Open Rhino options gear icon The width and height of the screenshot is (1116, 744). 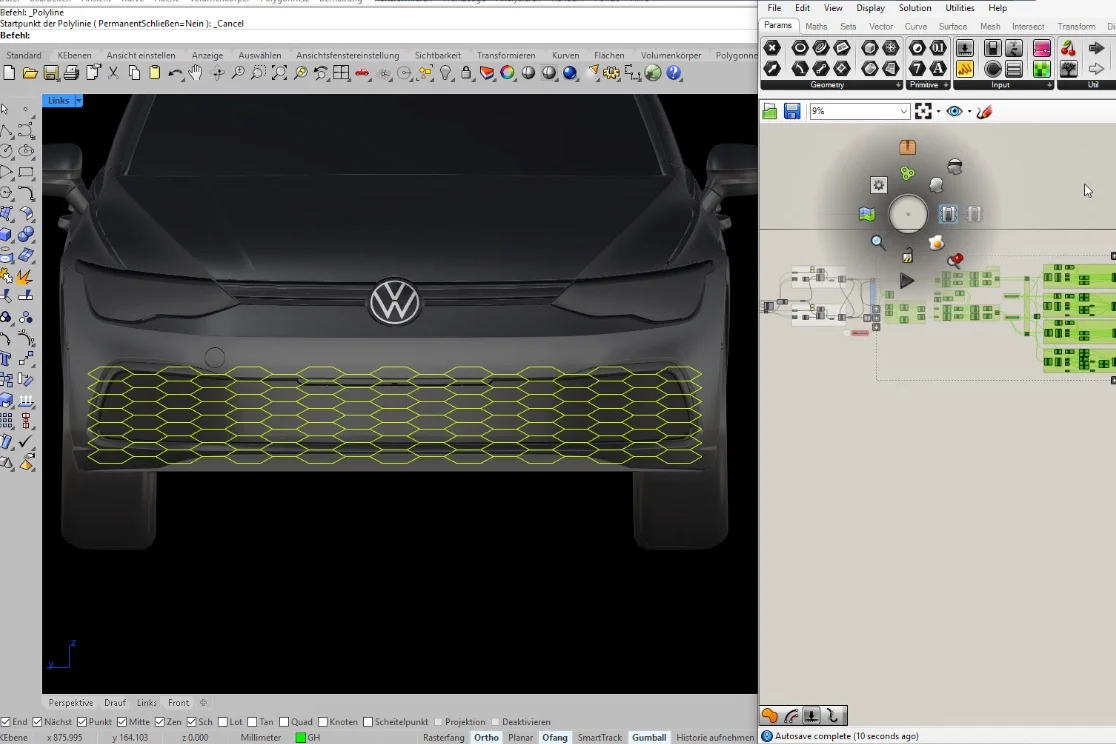coord(611,73)
